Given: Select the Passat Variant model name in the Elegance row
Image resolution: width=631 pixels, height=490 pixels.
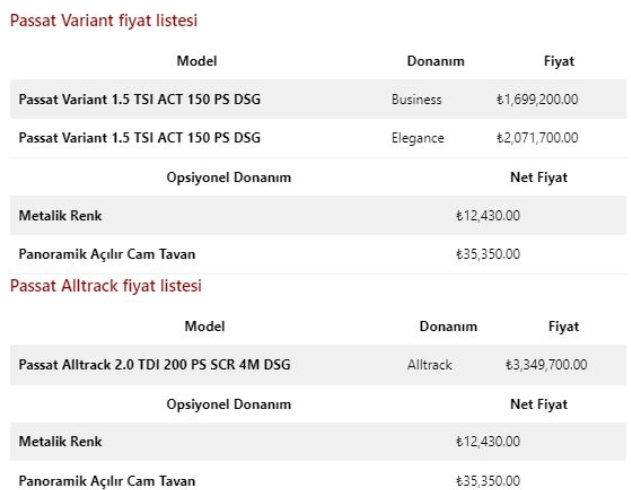Looking at the screenshot, I should pyautogui.click(x=140, y=138).
